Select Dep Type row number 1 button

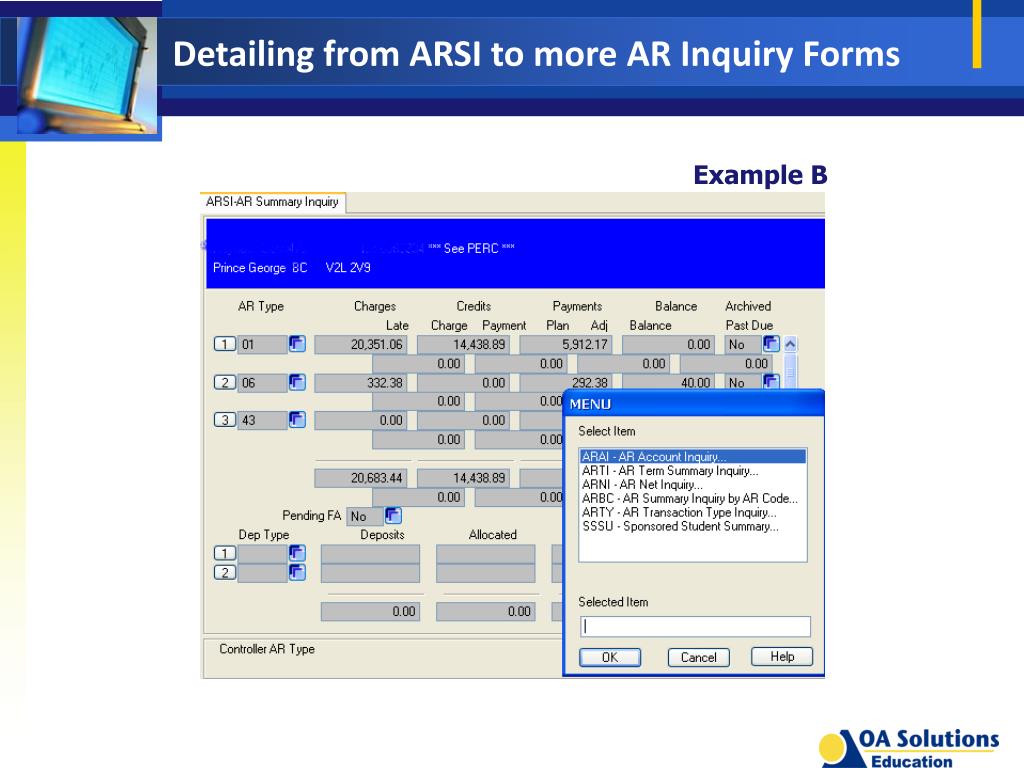click(x=225, y=554)
